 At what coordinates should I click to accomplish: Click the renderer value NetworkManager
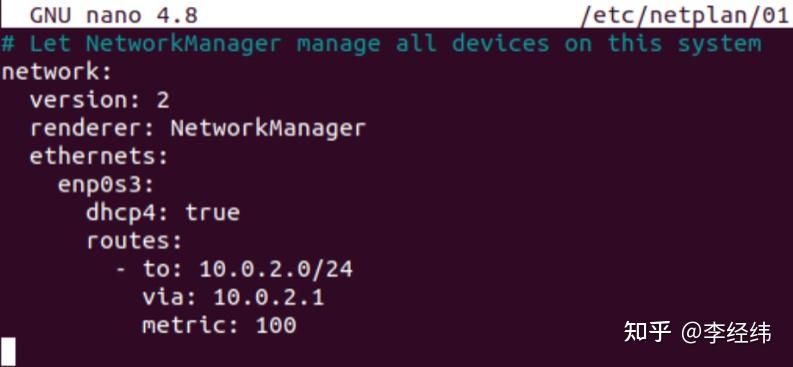[x=268, y=129]
